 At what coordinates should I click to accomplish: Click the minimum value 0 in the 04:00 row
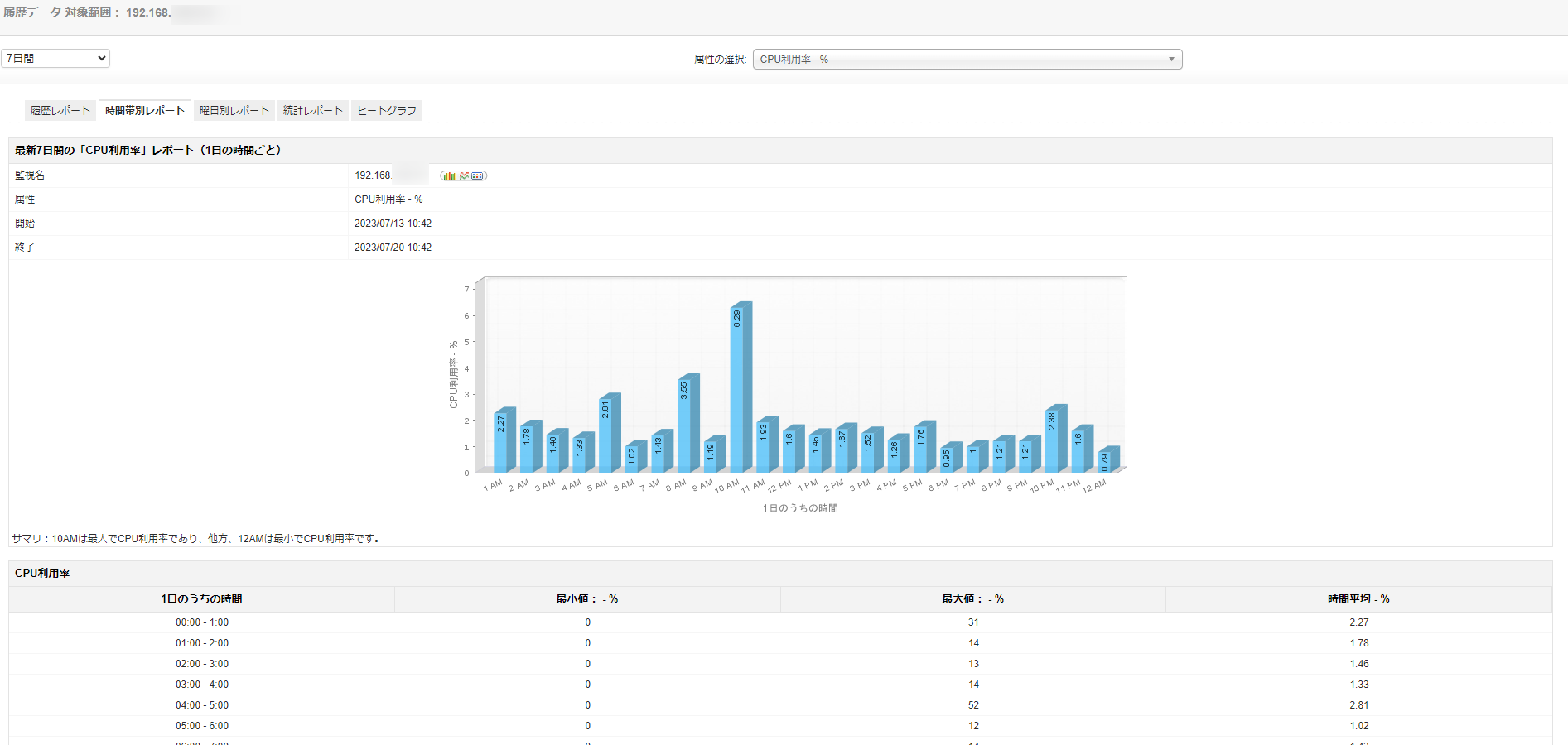point(588,705)
